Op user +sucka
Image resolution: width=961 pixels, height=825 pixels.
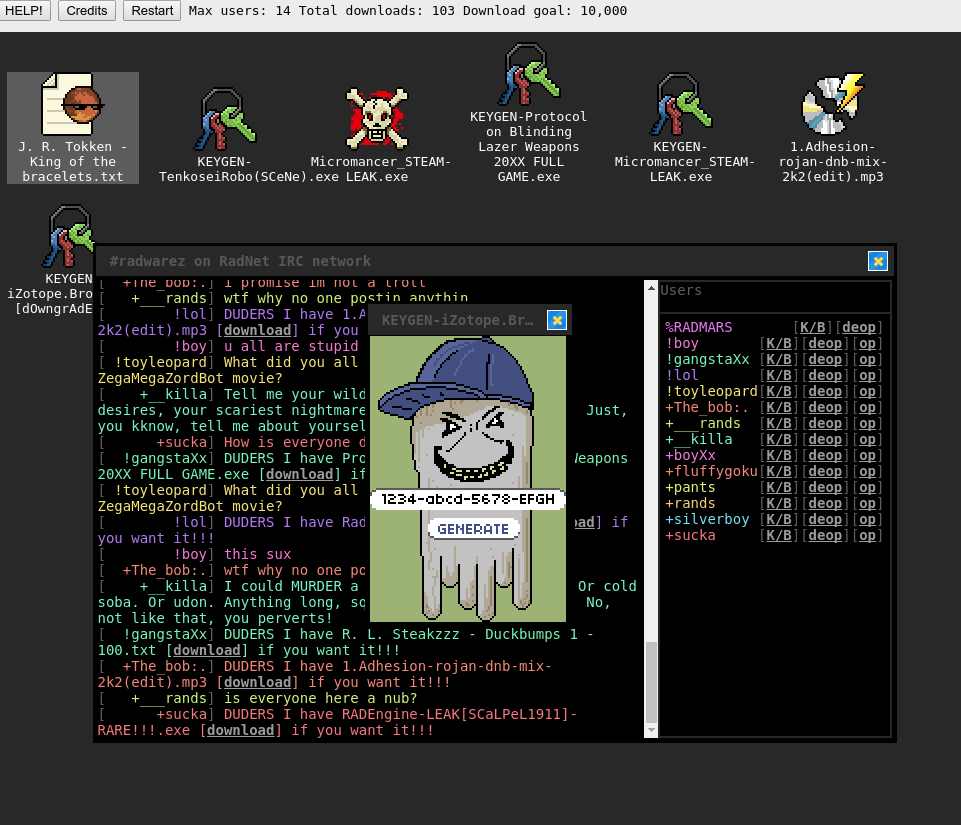[867, 535]
